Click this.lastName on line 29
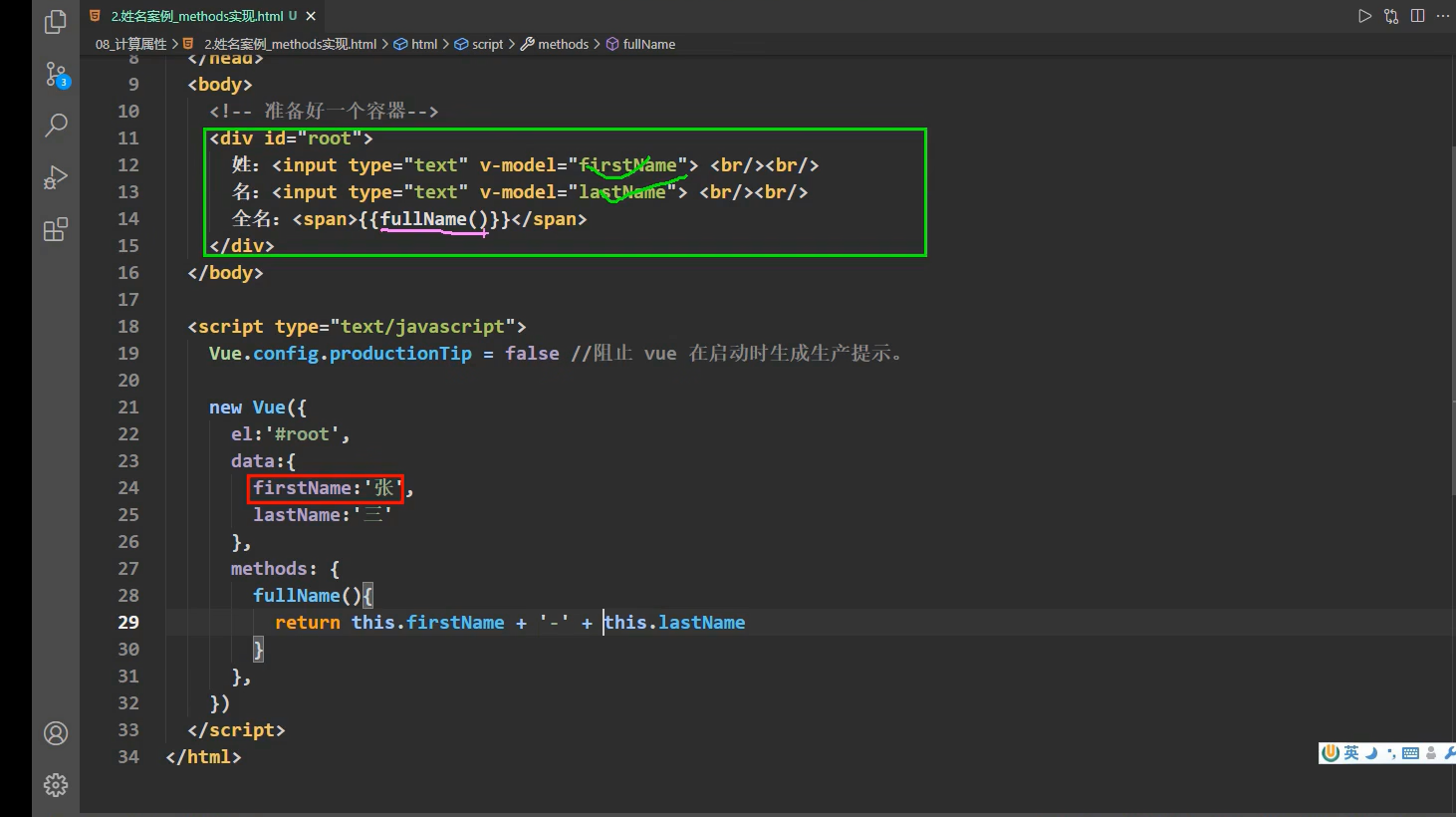 point(674,623)
